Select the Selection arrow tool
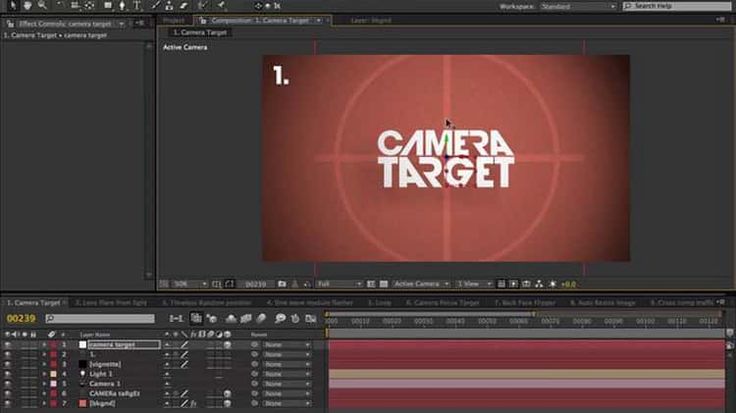736x413 pixels. click(12, 6)
